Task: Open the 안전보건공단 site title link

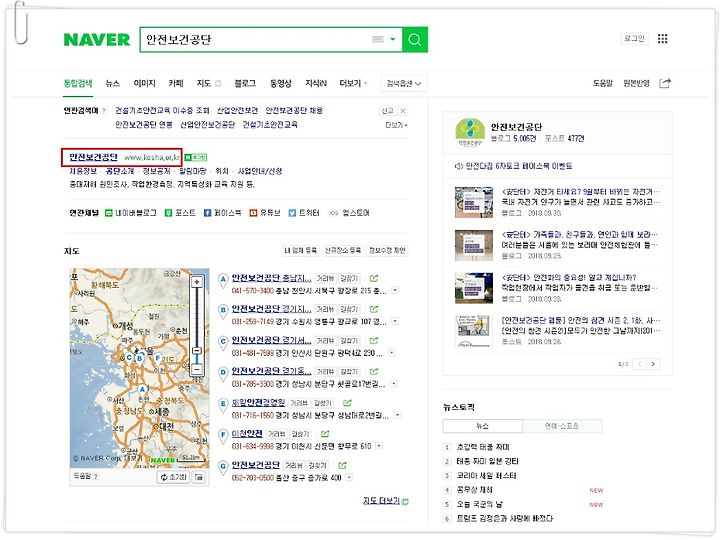Action: (x=94, y=158)
